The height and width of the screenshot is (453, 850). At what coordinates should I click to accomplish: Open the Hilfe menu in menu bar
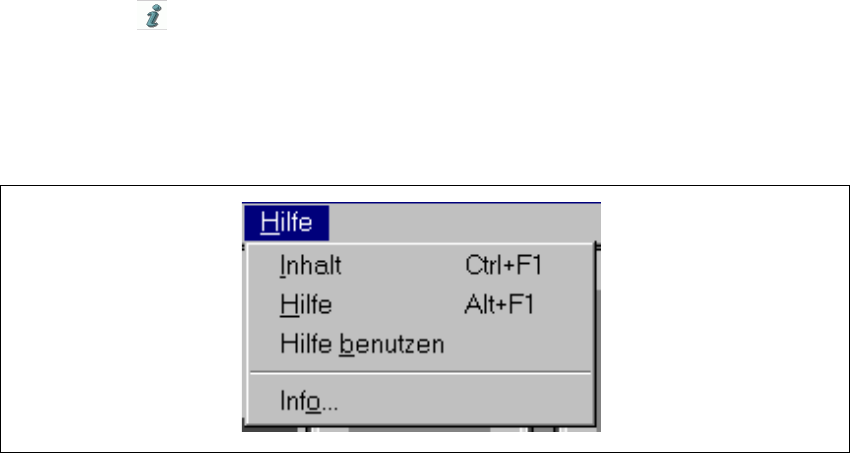pos(286,222)
